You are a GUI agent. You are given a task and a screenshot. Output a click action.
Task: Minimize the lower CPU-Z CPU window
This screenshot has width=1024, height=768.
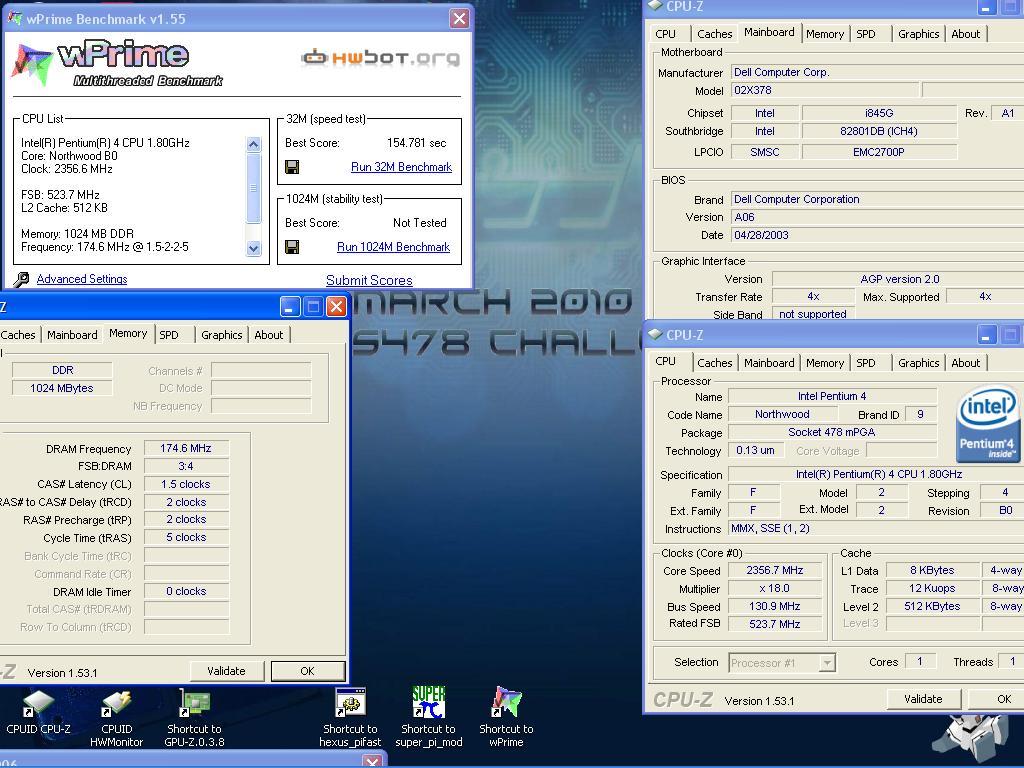click(985, 335)
